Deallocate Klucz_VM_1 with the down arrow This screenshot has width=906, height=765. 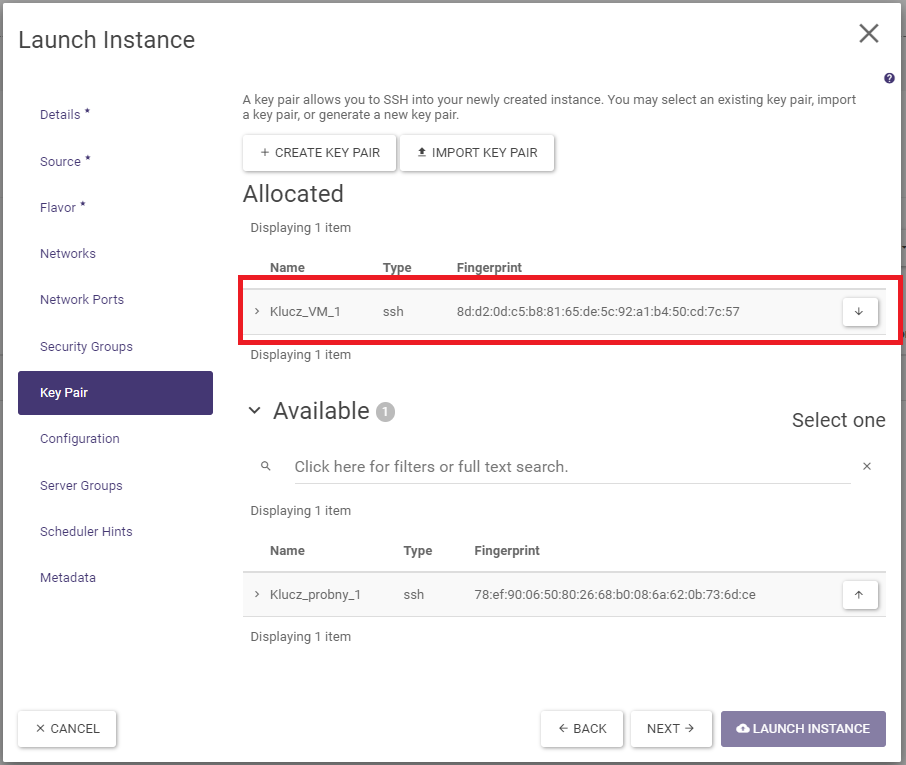click(859, 312)
